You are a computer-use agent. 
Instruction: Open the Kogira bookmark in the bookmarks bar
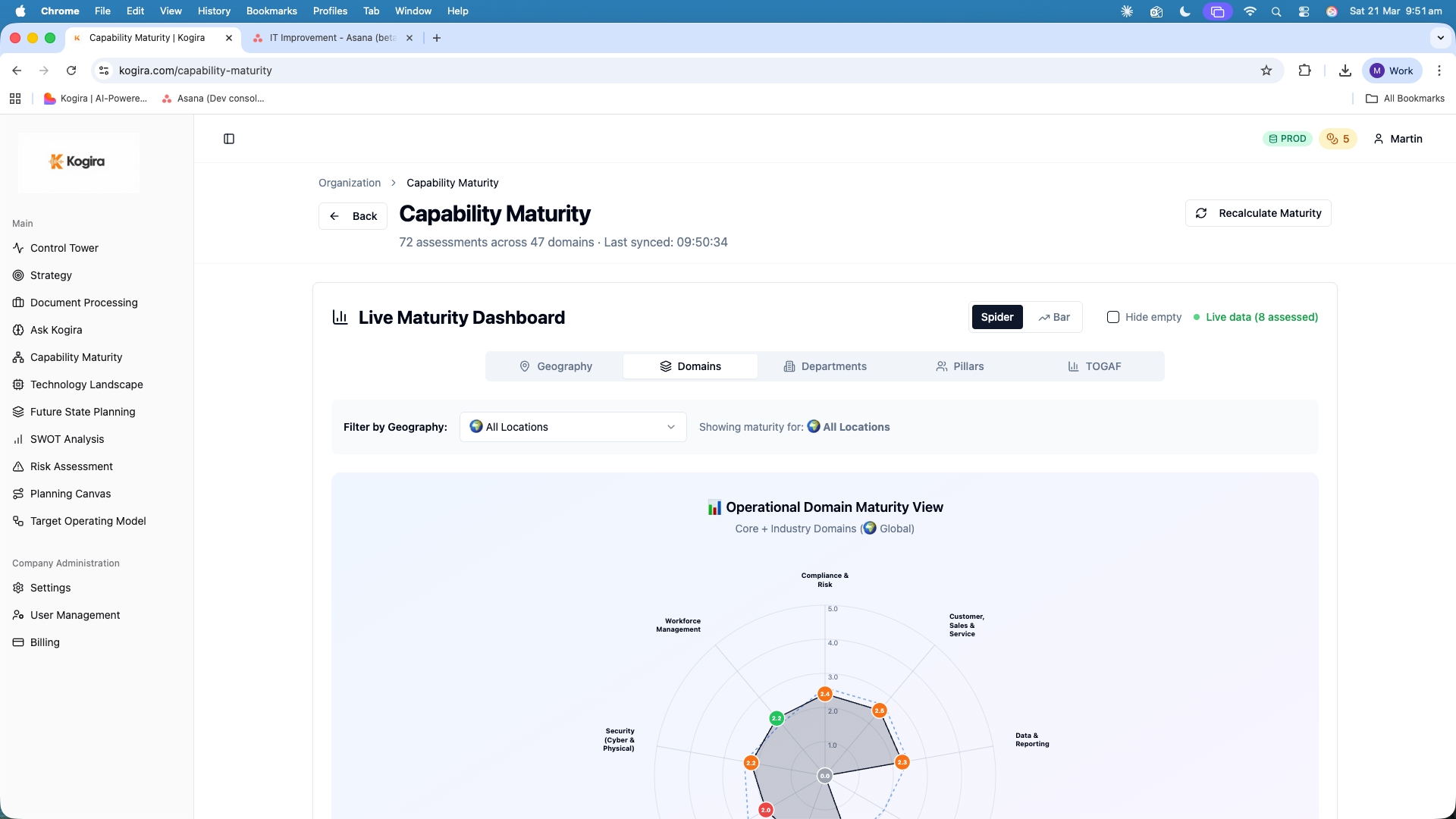[96, 99]
